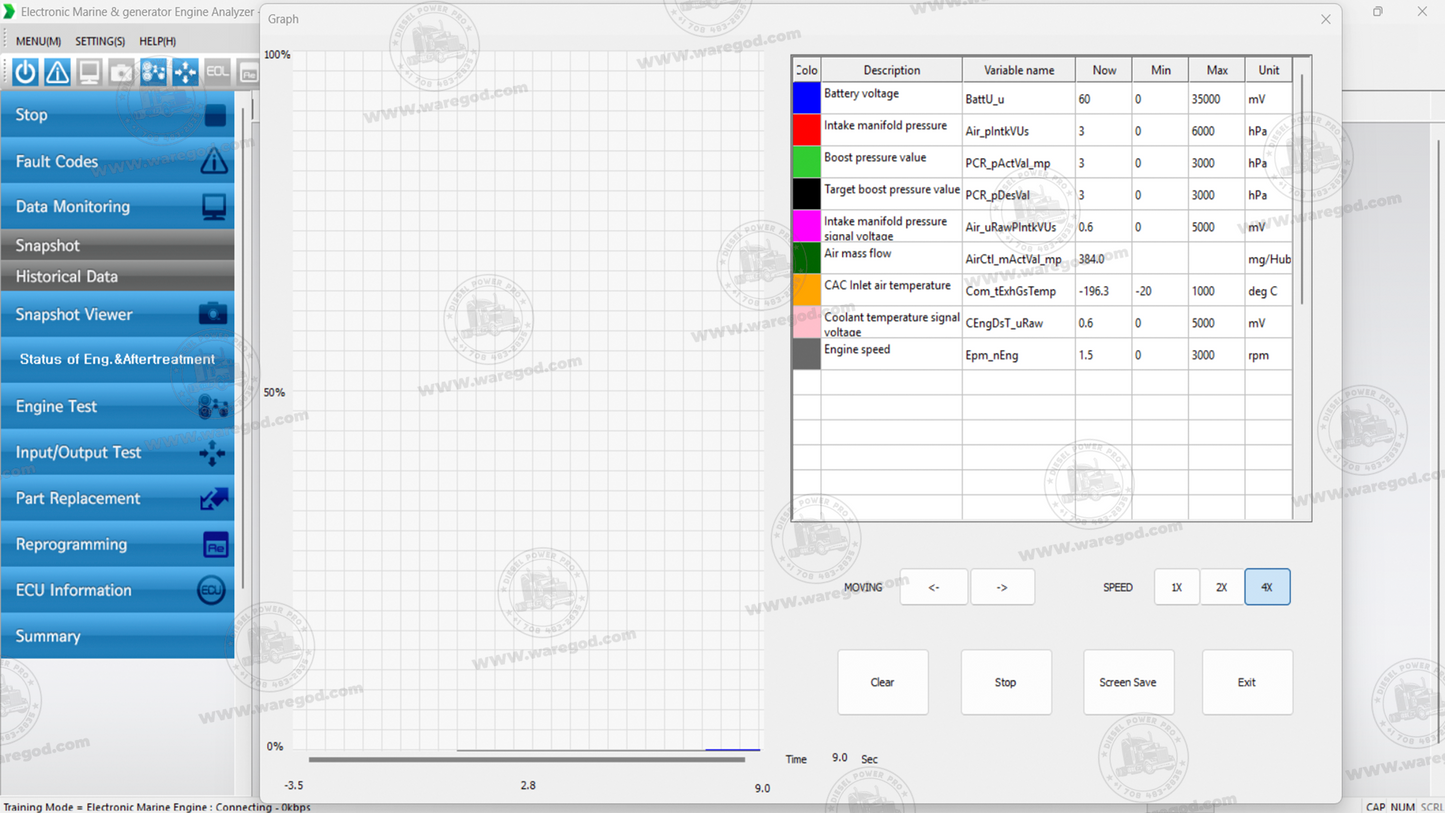This screenshot has width=1445, height=813.
Task: Click the input/output arrows toolbar icon
Action: click(x=185, y=72)
